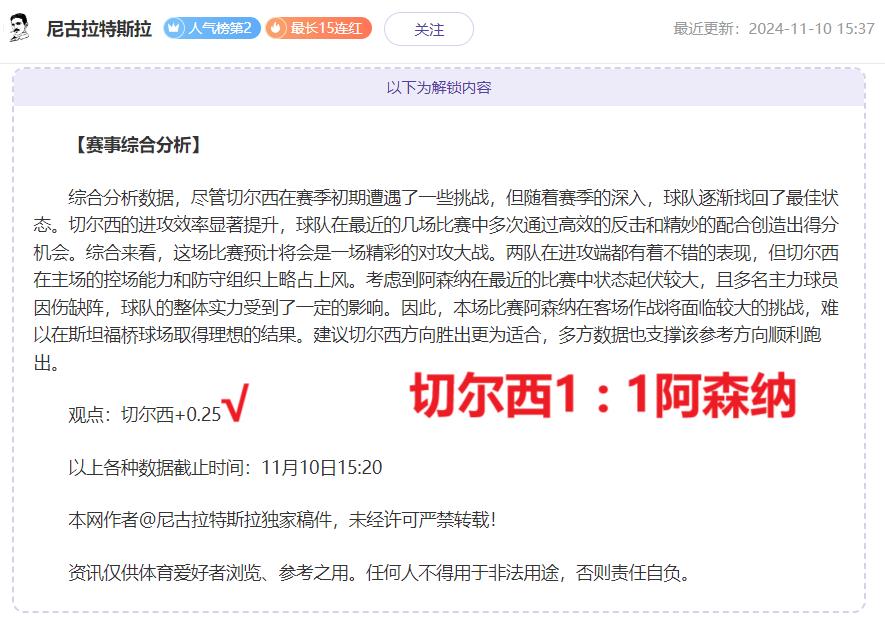This screenshot has width=885, height=620.
Task: Click the 本网作者@尼古拉特斯拉独家稿件 copyright line
Action: [x=282, y=519]
